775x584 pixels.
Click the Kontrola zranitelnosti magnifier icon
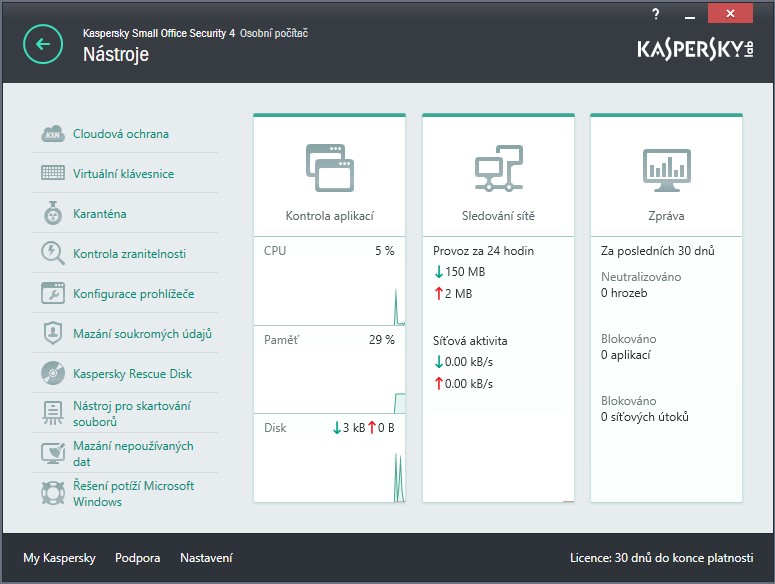53,254
